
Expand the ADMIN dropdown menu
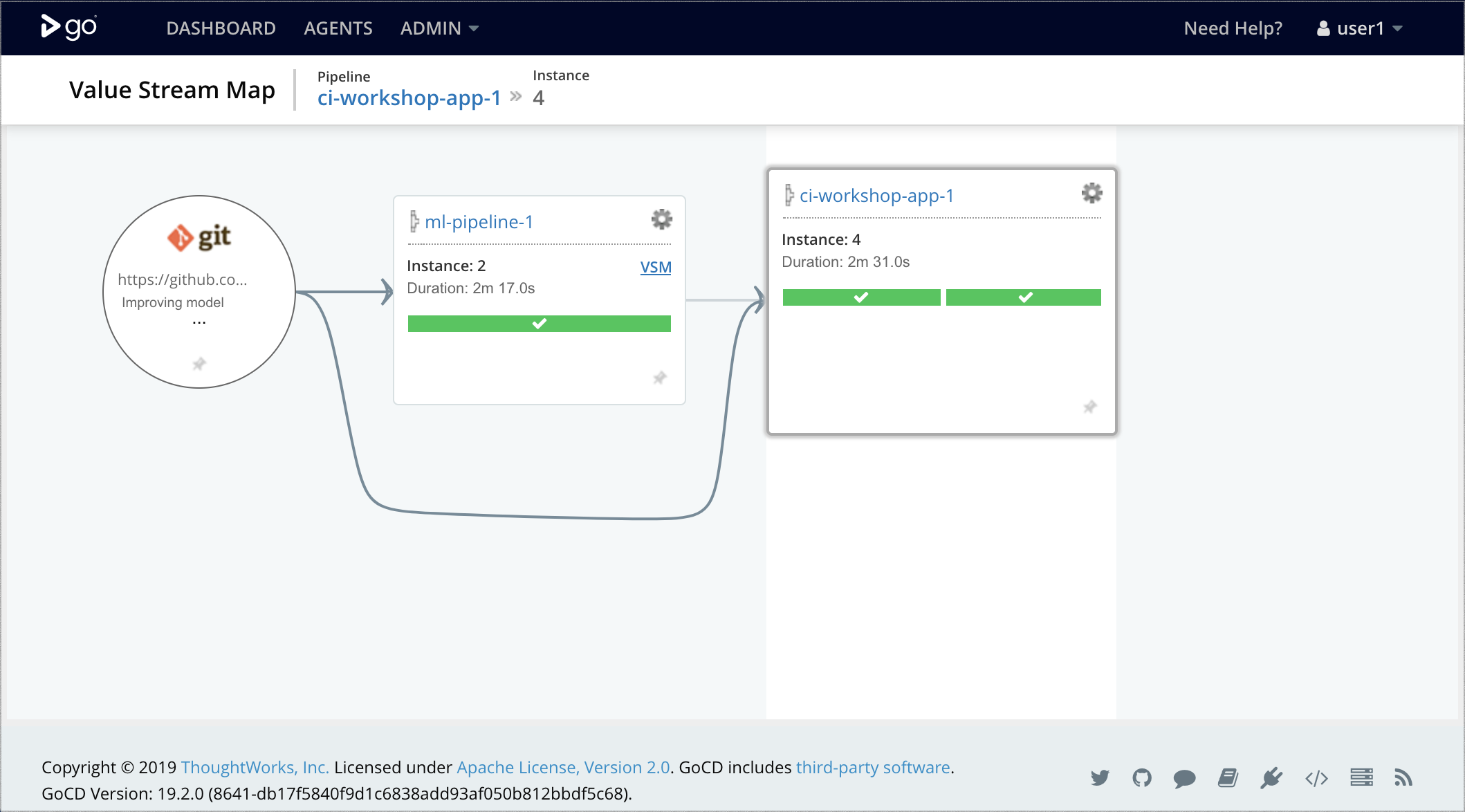[x=439, y=28]
